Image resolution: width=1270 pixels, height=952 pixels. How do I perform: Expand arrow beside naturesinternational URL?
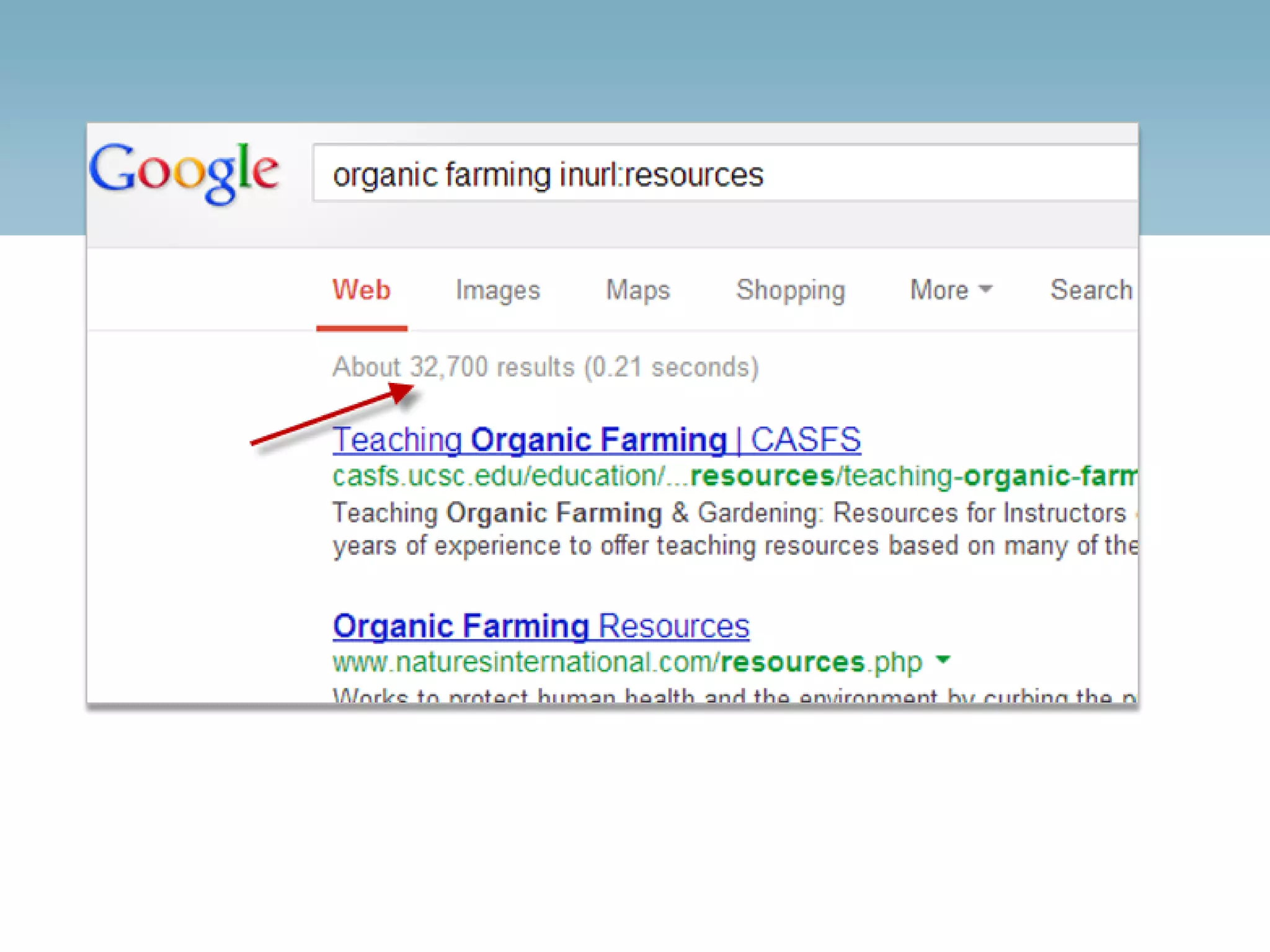click(x=943, y=660)
